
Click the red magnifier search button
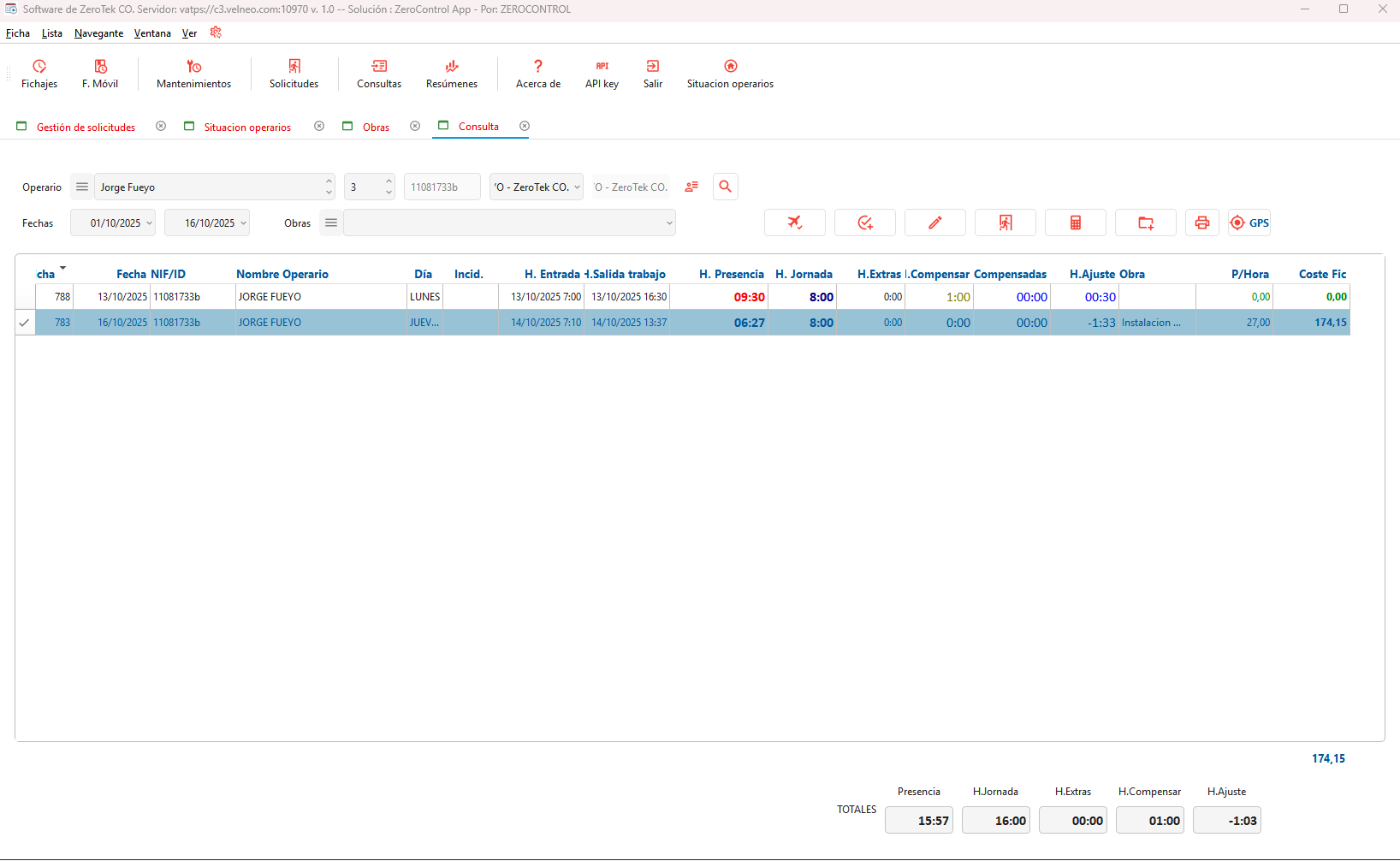(725, 187)
